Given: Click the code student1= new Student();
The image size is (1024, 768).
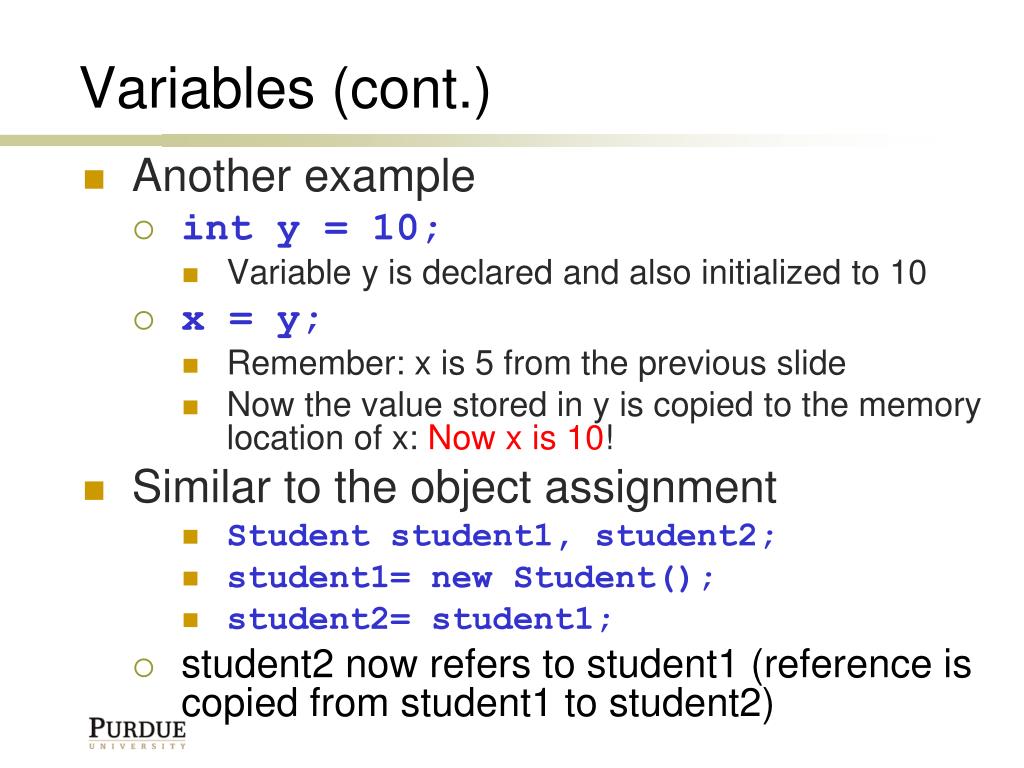Looking at the screenshot, I should [x=470, y=577].
